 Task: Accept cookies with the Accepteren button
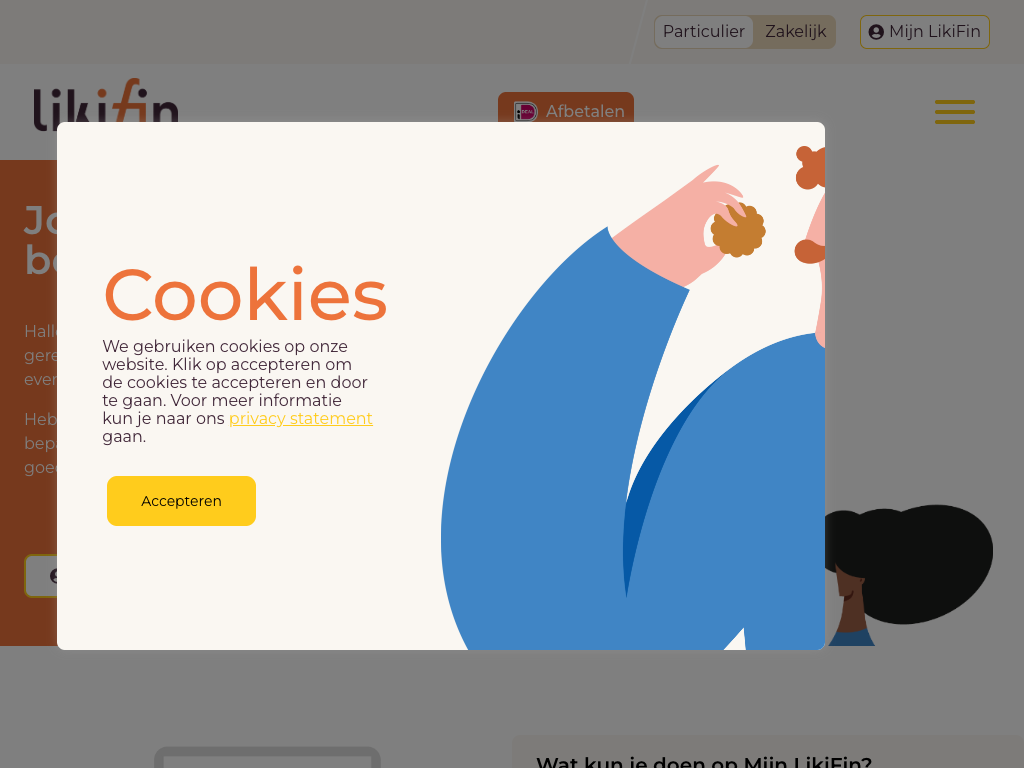point(182,501)
